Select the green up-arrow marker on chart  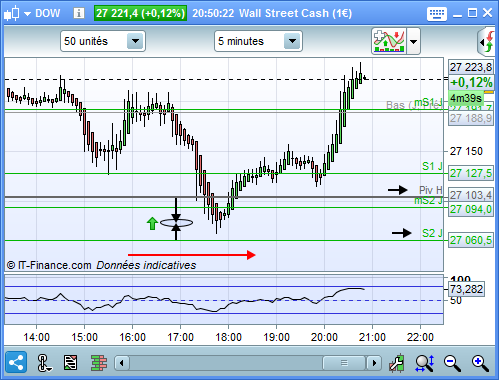pos(152,223)
